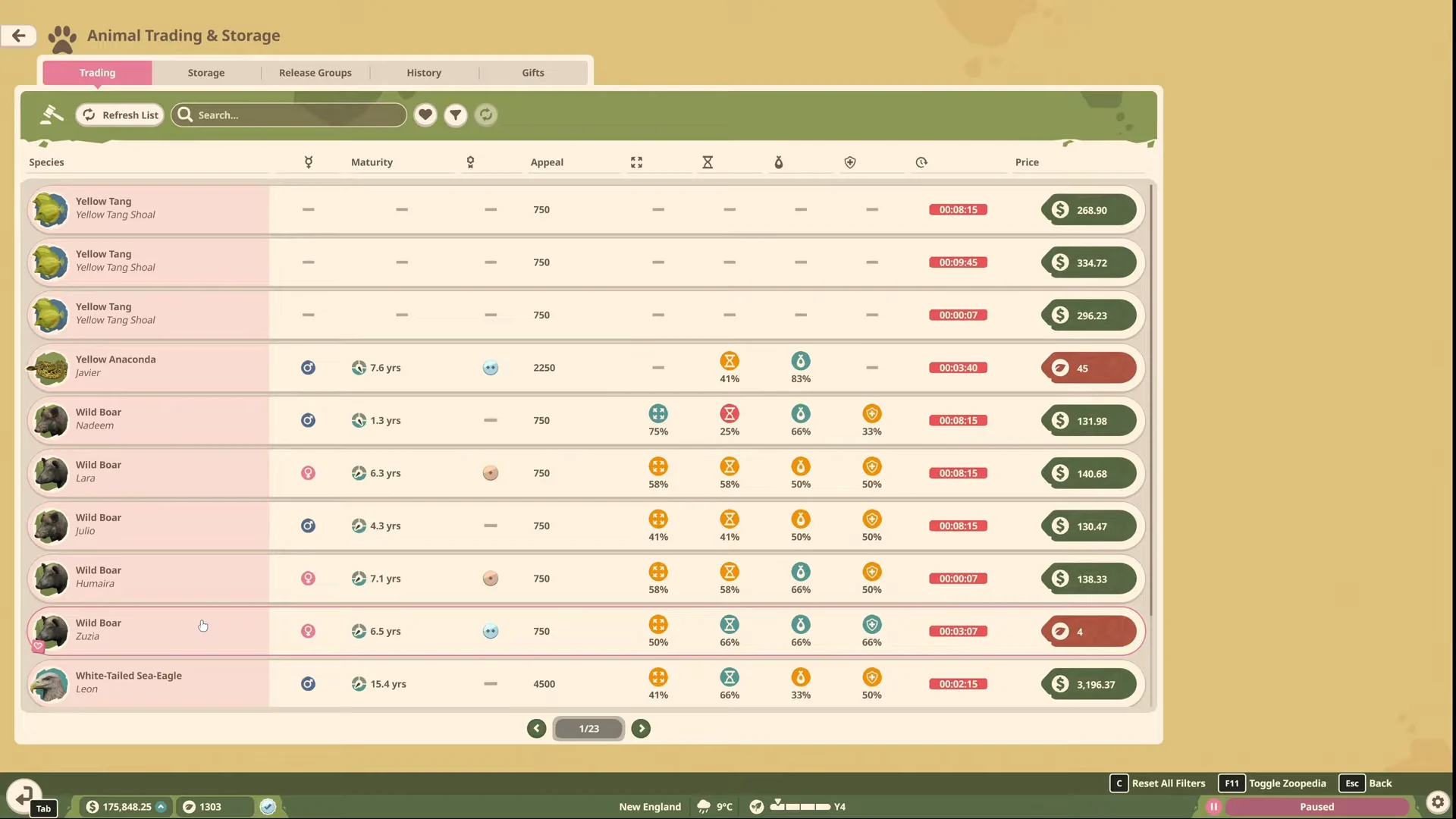1456x819 pixels.
Task: Click the 1/23 page indicator
Action: click(589, 729)
